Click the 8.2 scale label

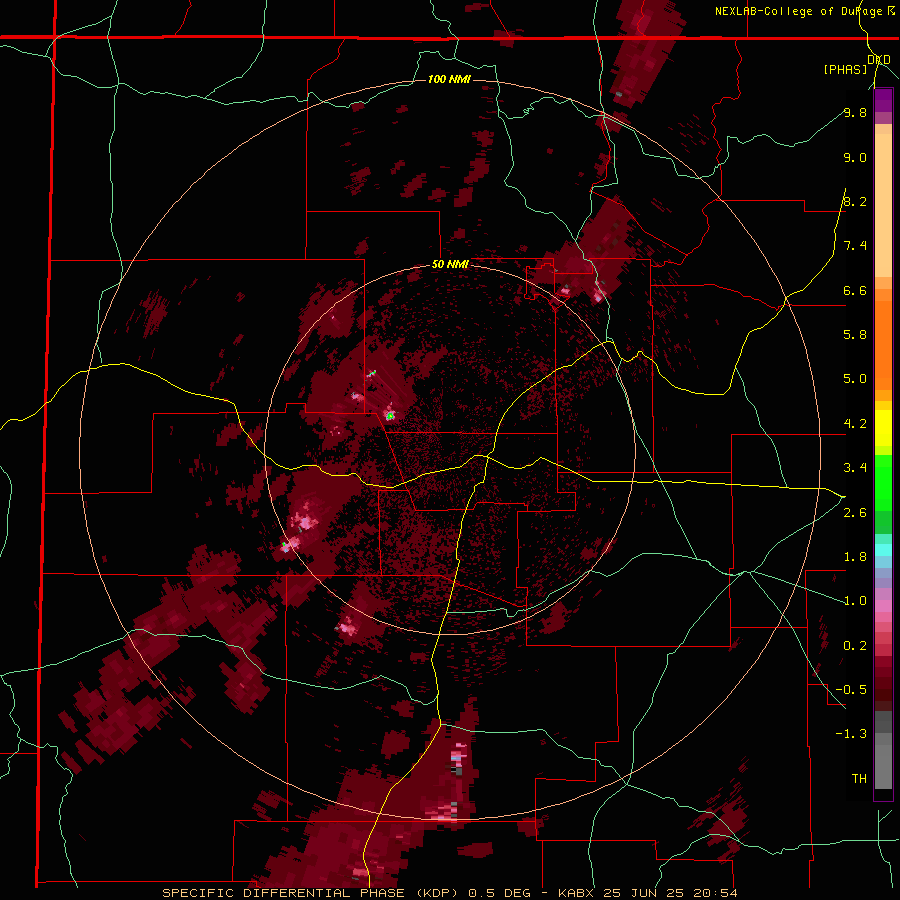(855, 201)
